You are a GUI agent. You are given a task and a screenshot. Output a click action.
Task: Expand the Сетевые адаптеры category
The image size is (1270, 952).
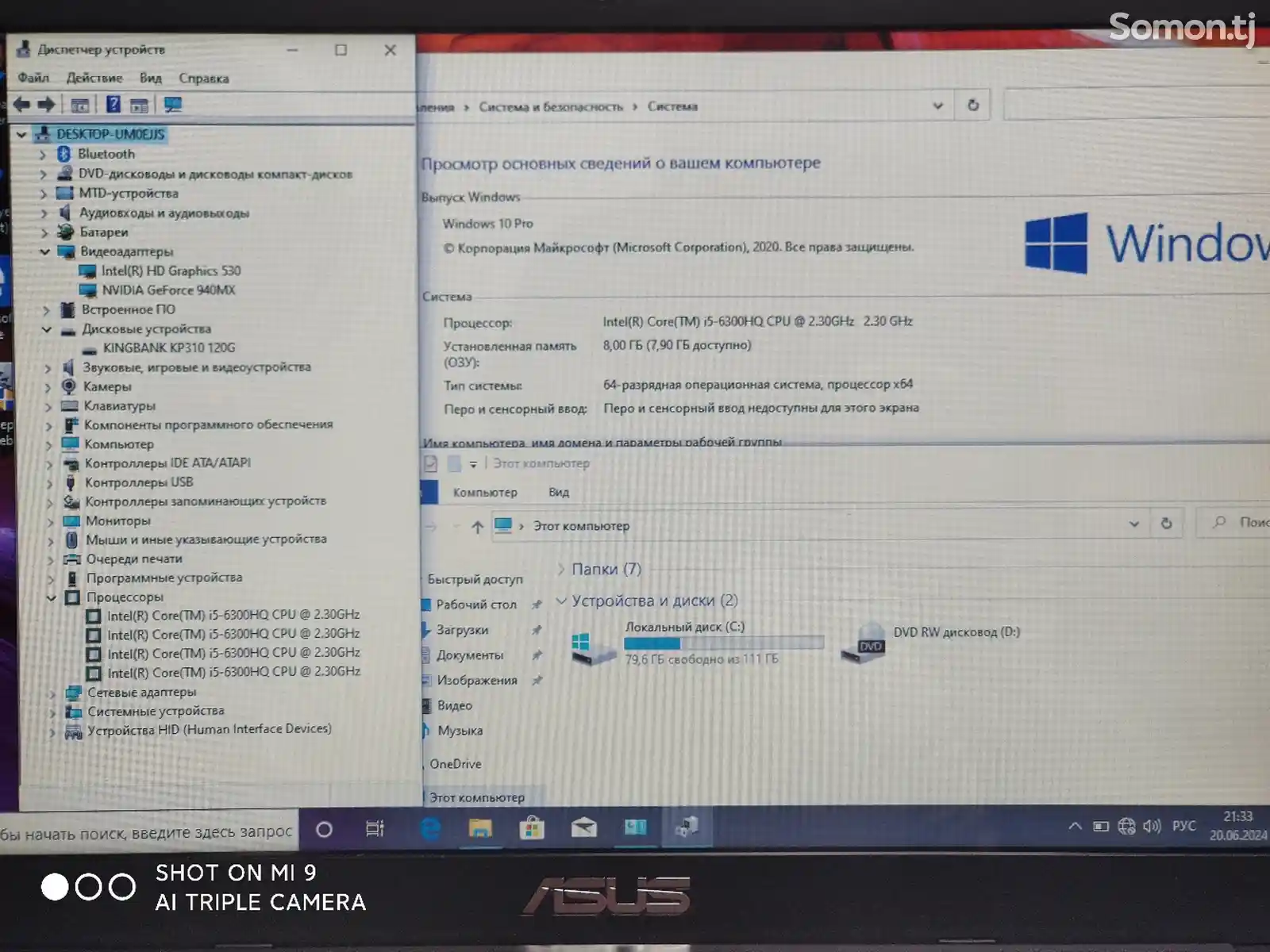point(52,693)
